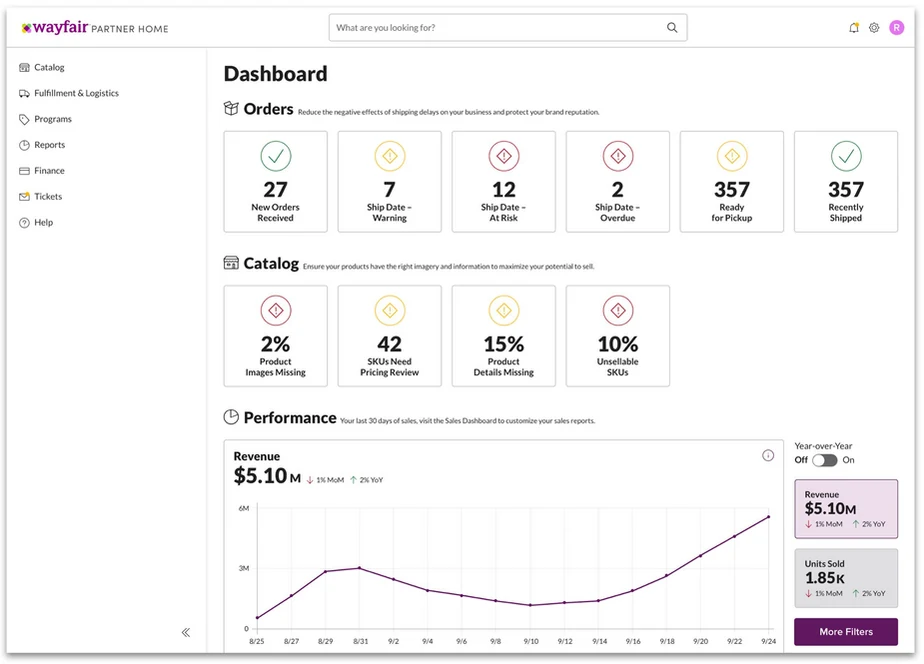The height and width of the screenshot is (664, 924).
Task: Click the Performance section pie icon
Action: coord(231,417)
